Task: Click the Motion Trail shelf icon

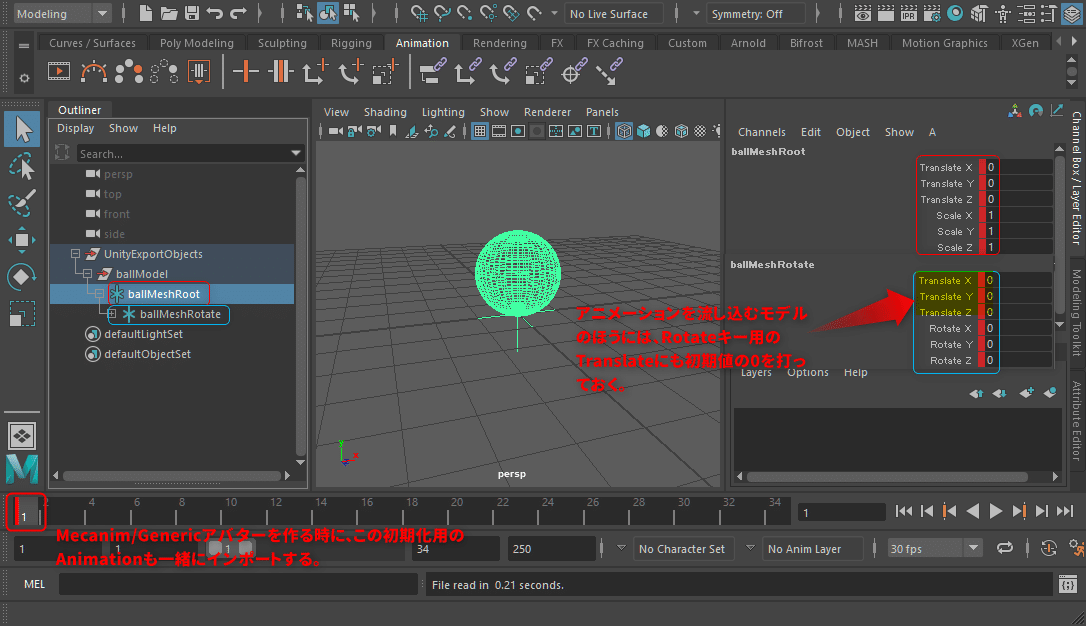Action: [94, 71]
